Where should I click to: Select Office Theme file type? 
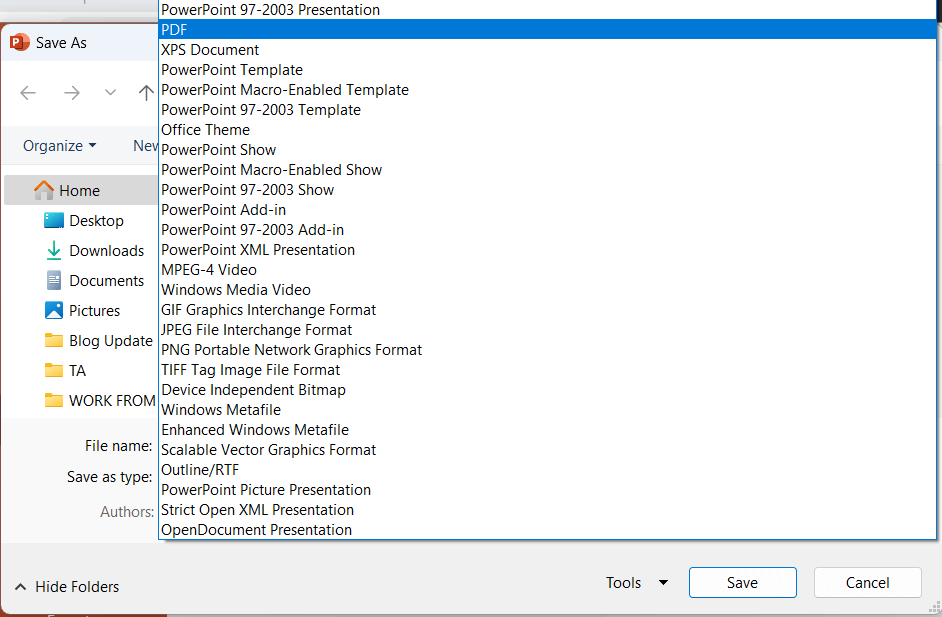(x=547, y=130)
